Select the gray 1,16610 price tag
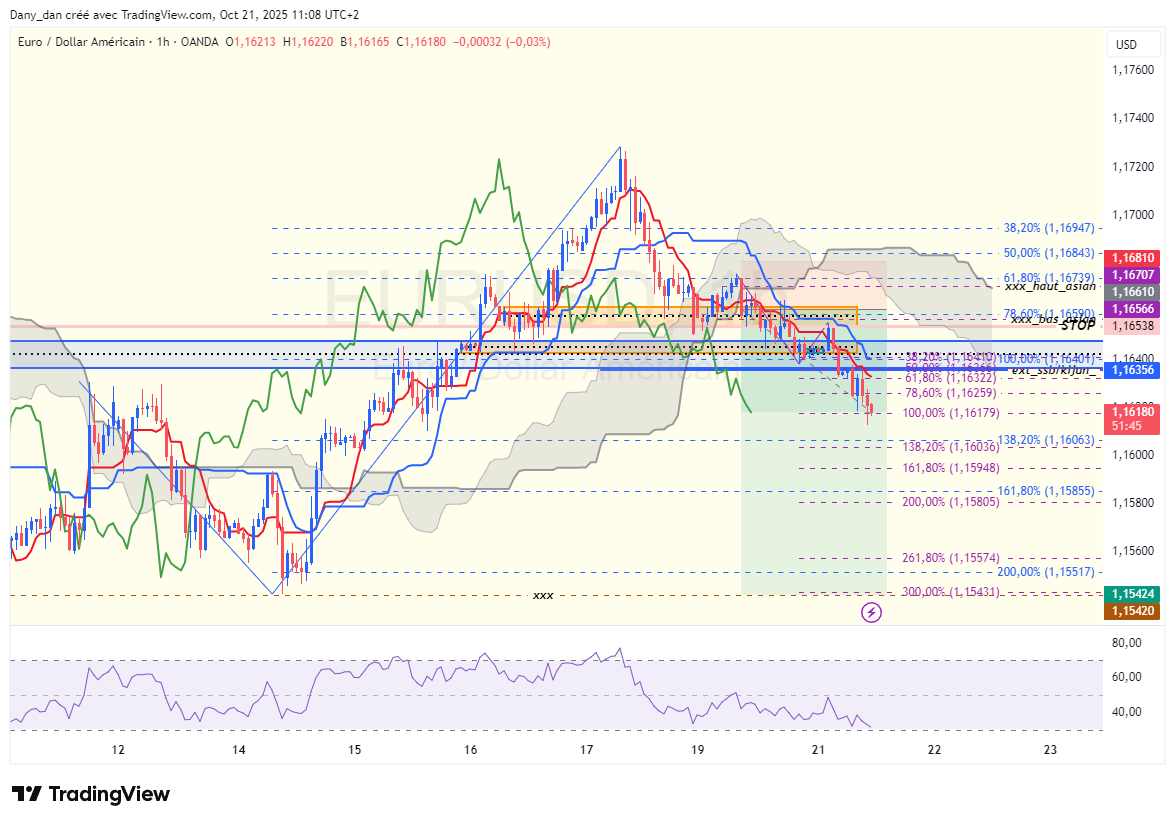Image resolution: width=1175 pixels, height=824 pixels. (1132, 292)
